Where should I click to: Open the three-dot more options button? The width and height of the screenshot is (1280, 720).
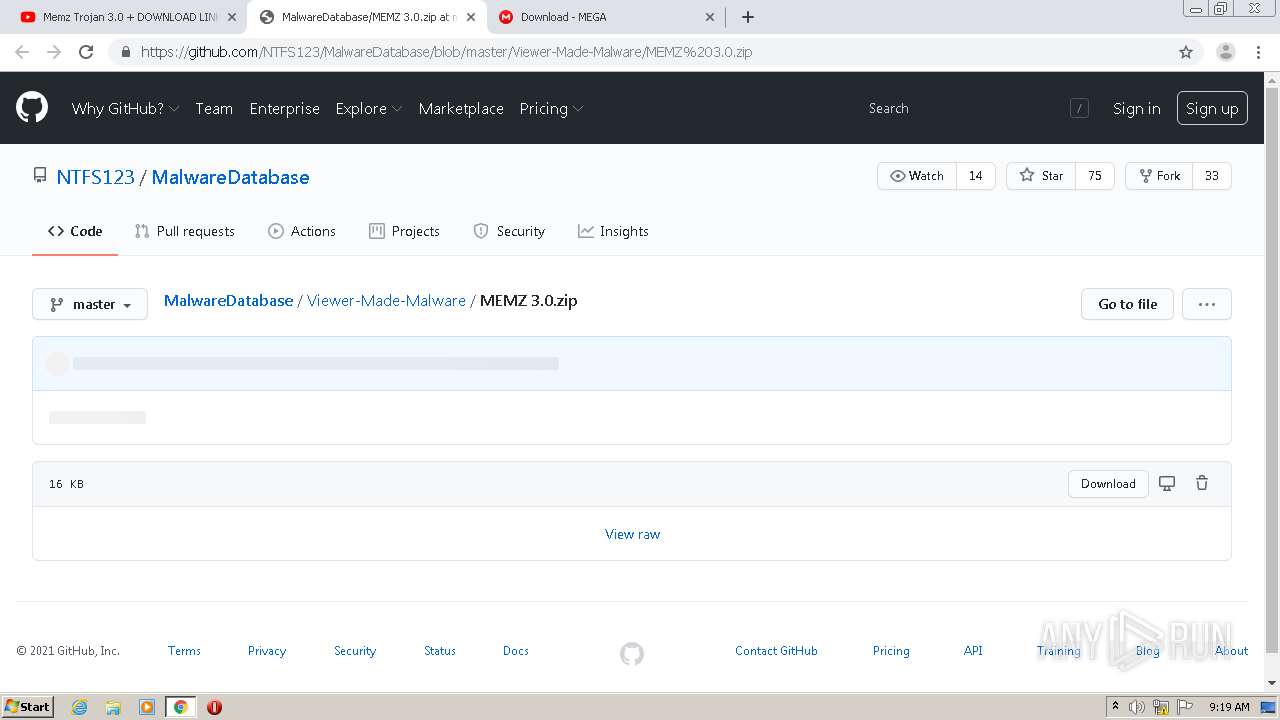[1207, 304]
